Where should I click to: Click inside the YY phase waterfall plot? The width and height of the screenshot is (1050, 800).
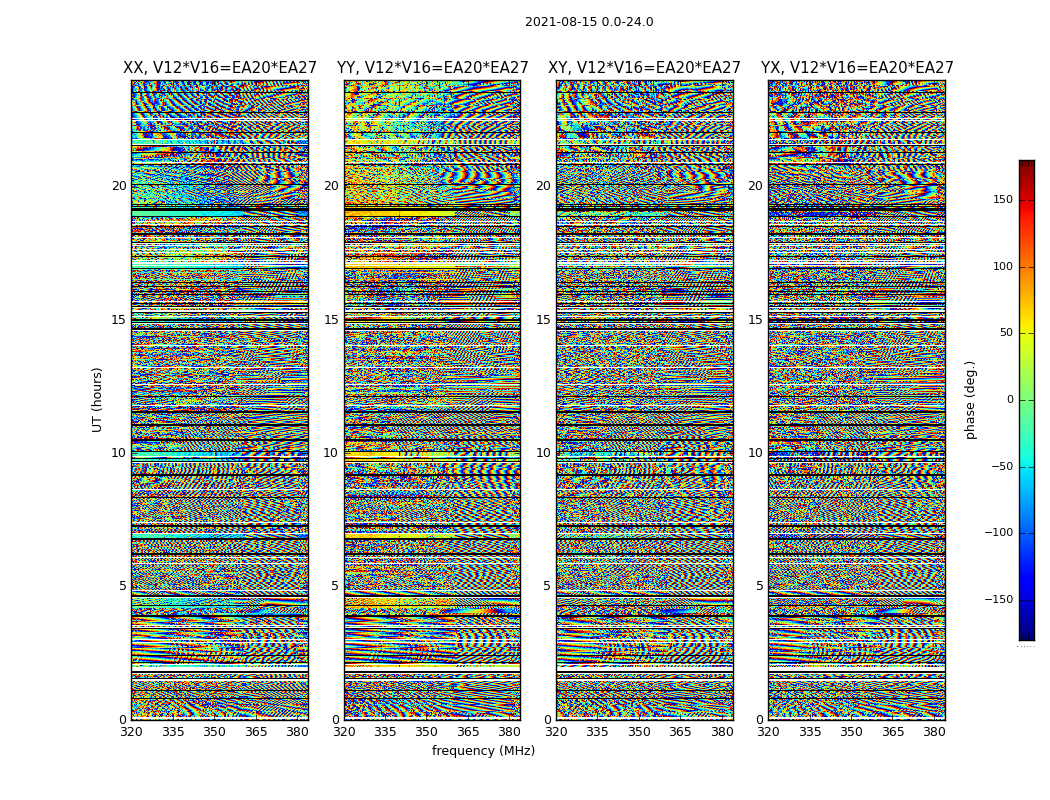click(x=432, y=400)
